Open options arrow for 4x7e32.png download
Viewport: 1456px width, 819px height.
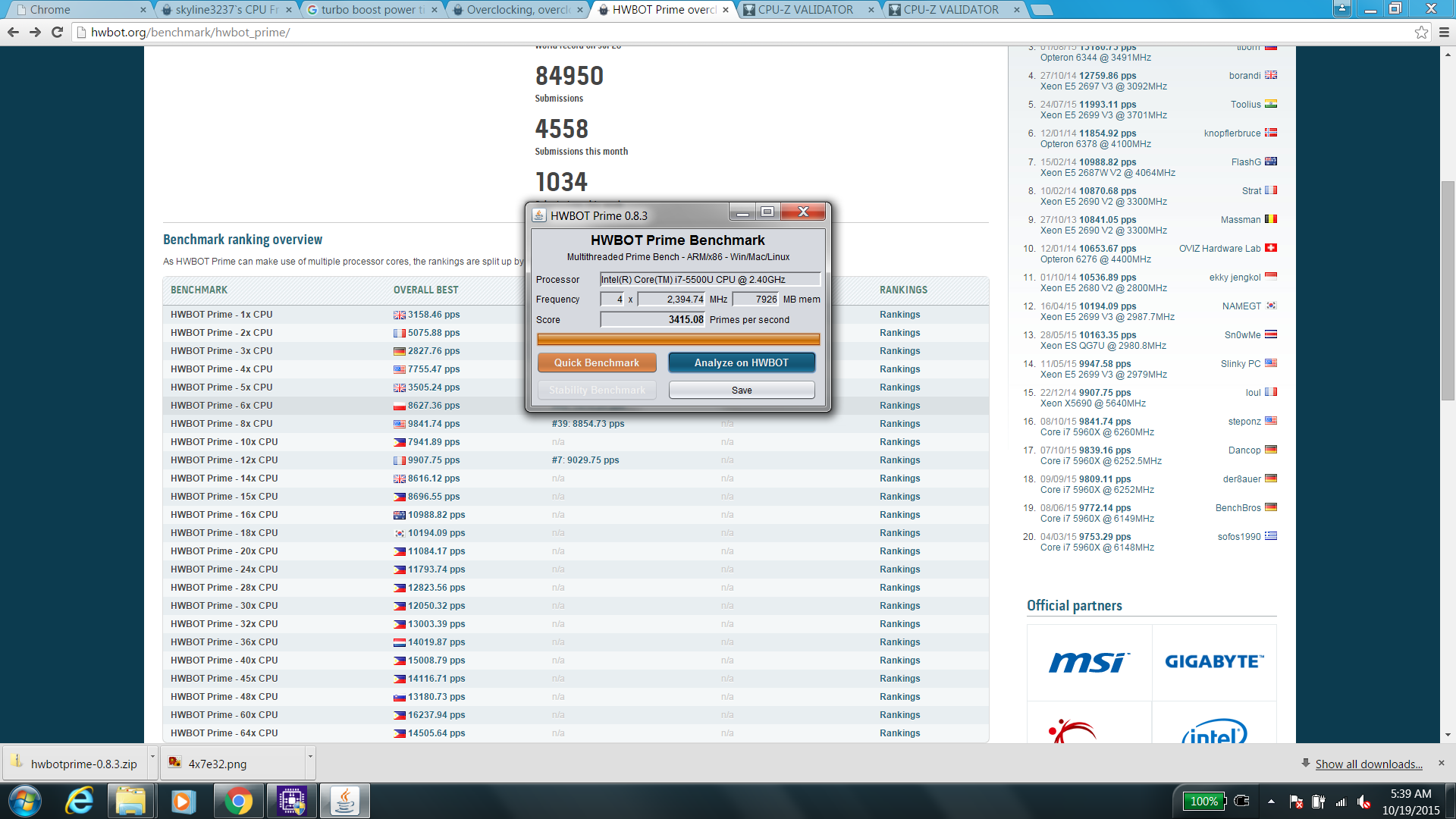309,762
